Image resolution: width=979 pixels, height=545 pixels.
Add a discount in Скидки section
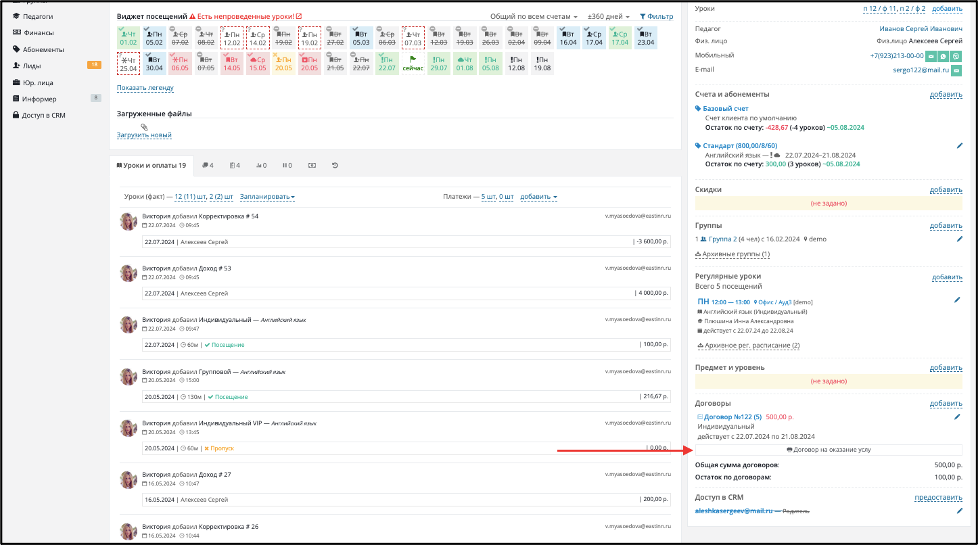coord(946,190)
